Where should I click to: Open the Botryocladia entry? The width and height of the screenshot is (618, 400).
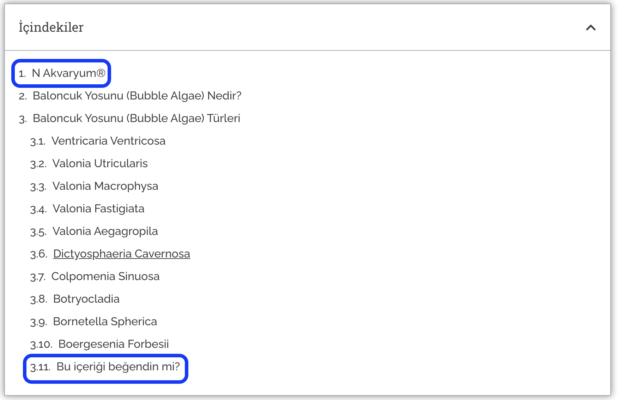tap(86, 298)
